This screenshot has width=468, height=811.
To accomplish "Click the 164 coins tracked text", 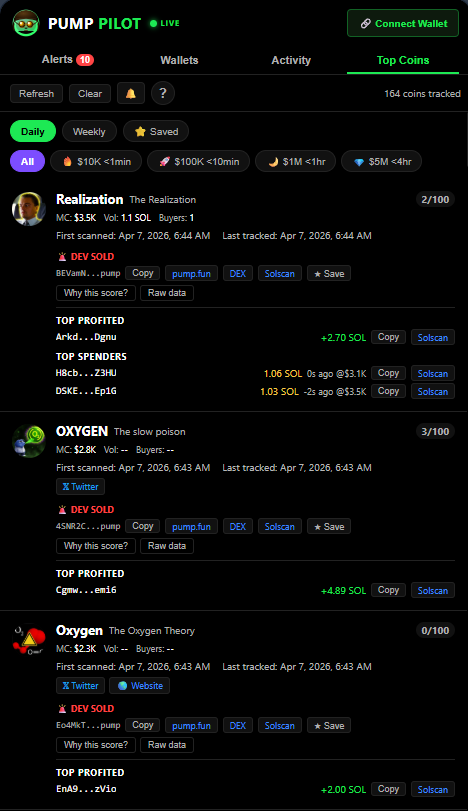I will (422, 94).
